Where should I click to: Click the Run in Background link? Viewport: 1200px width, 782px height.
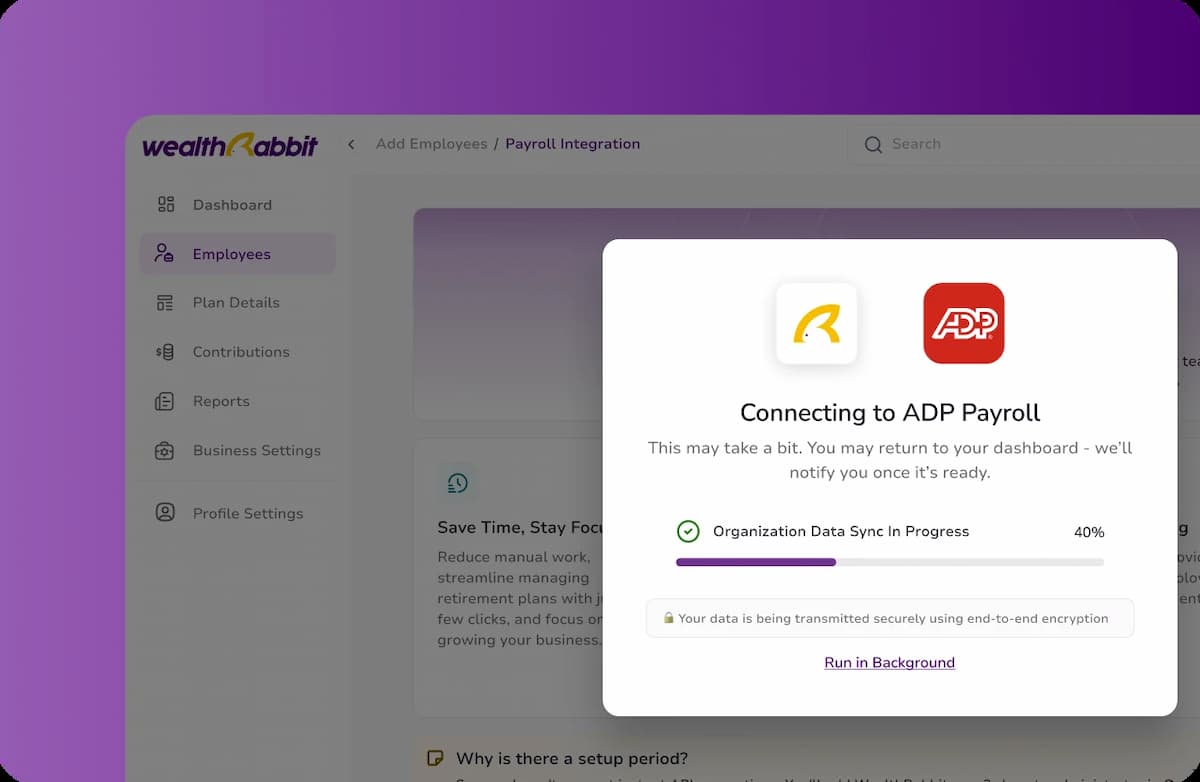(x=890, y=662)
